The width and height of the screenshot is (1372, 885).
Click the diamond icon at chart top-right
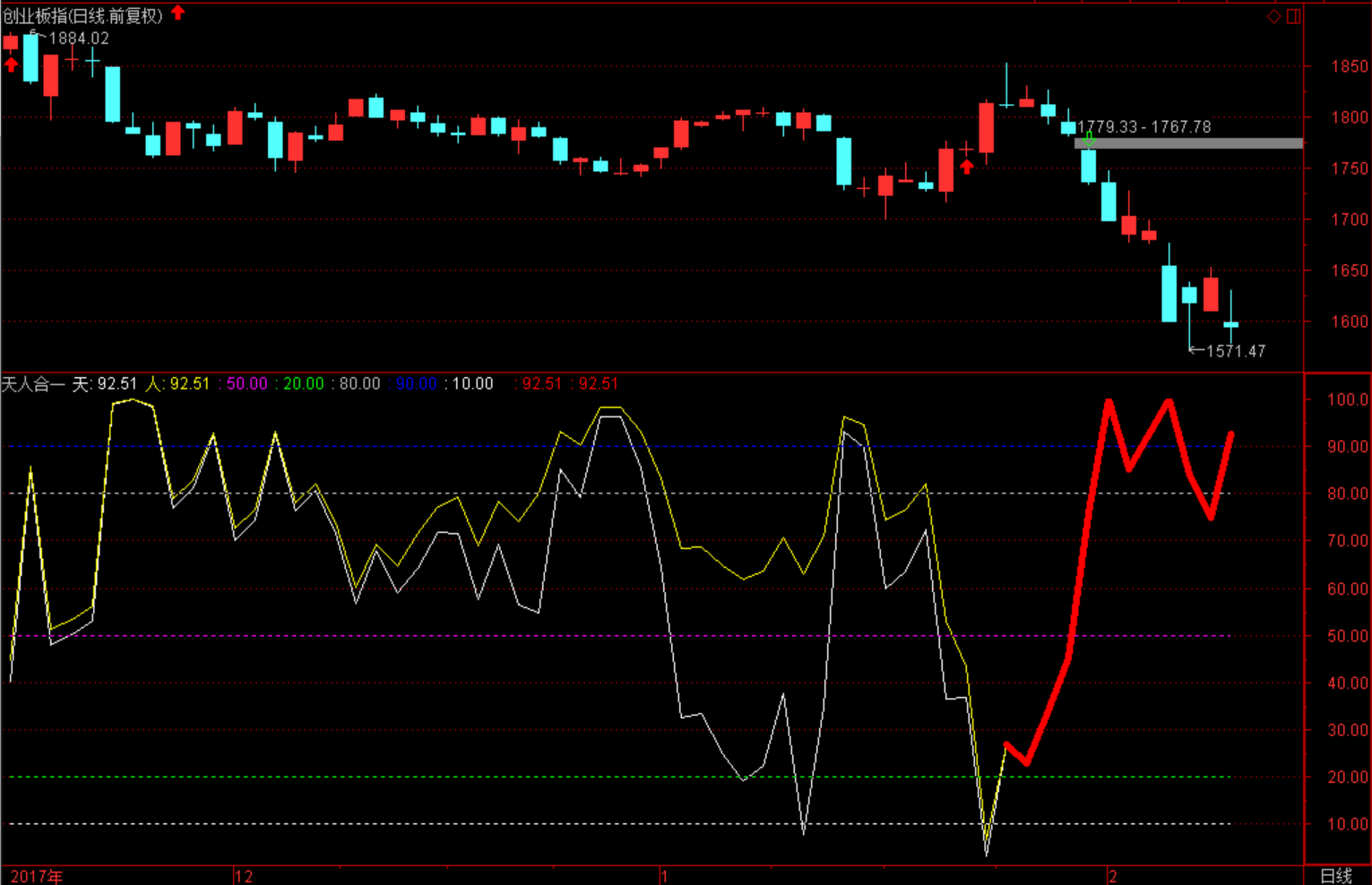[1274, 16]
